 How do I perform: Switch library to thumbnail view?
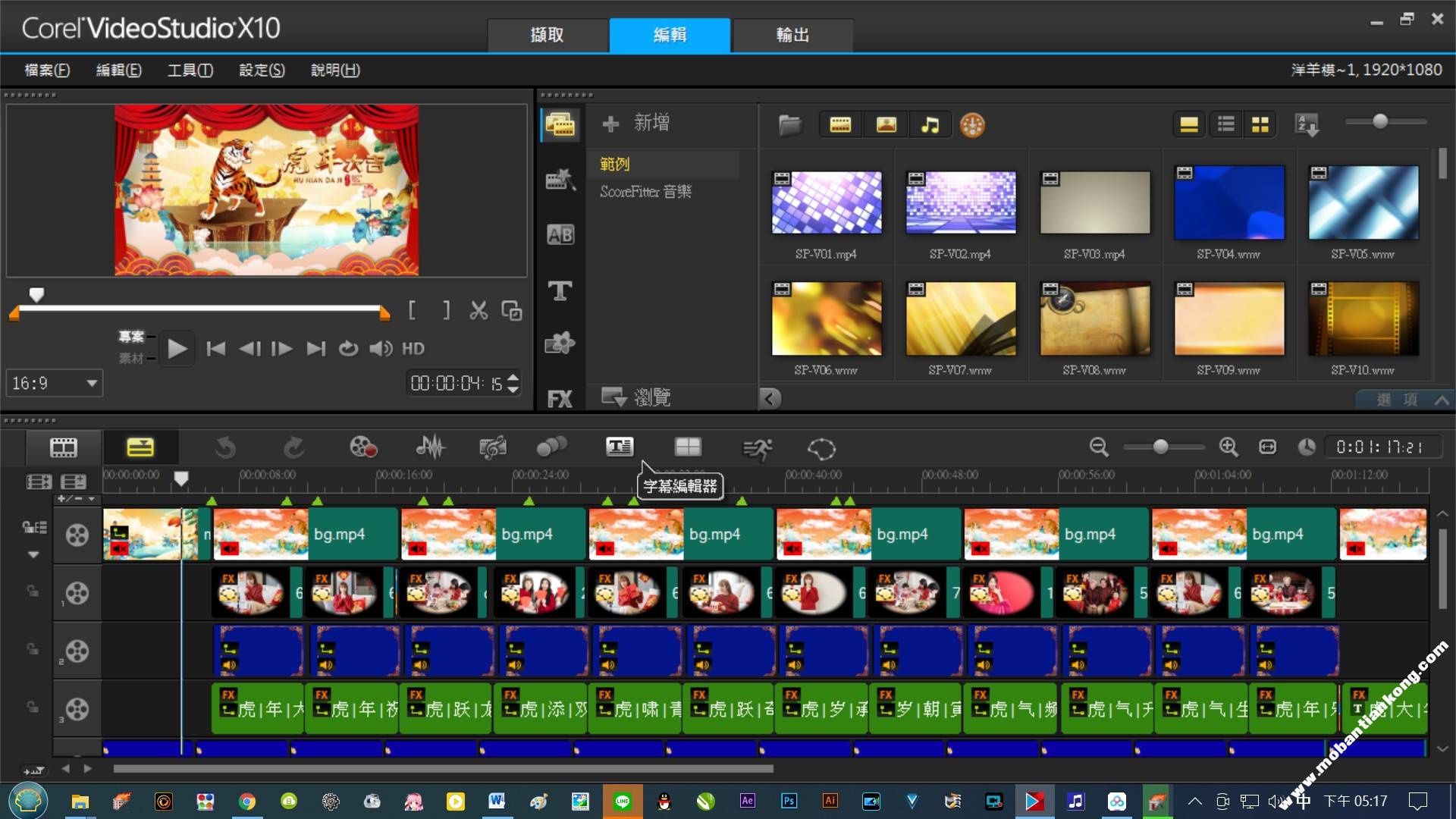[x=1260, y=124]
